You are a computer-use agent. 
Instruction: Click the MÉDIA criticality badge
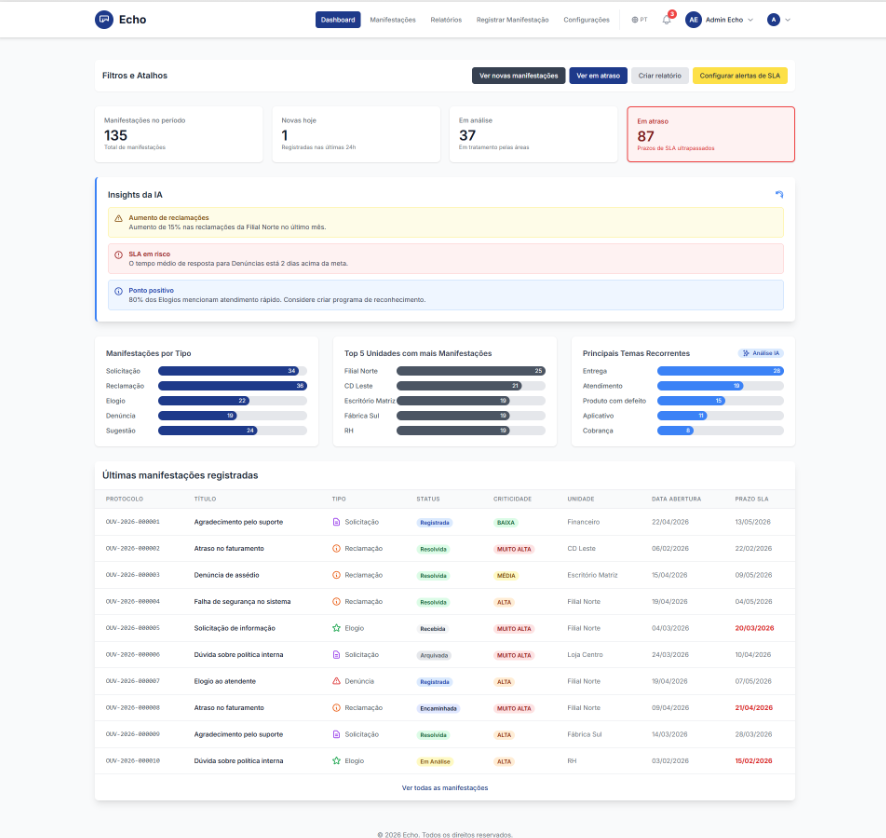(x=506, y=576)
